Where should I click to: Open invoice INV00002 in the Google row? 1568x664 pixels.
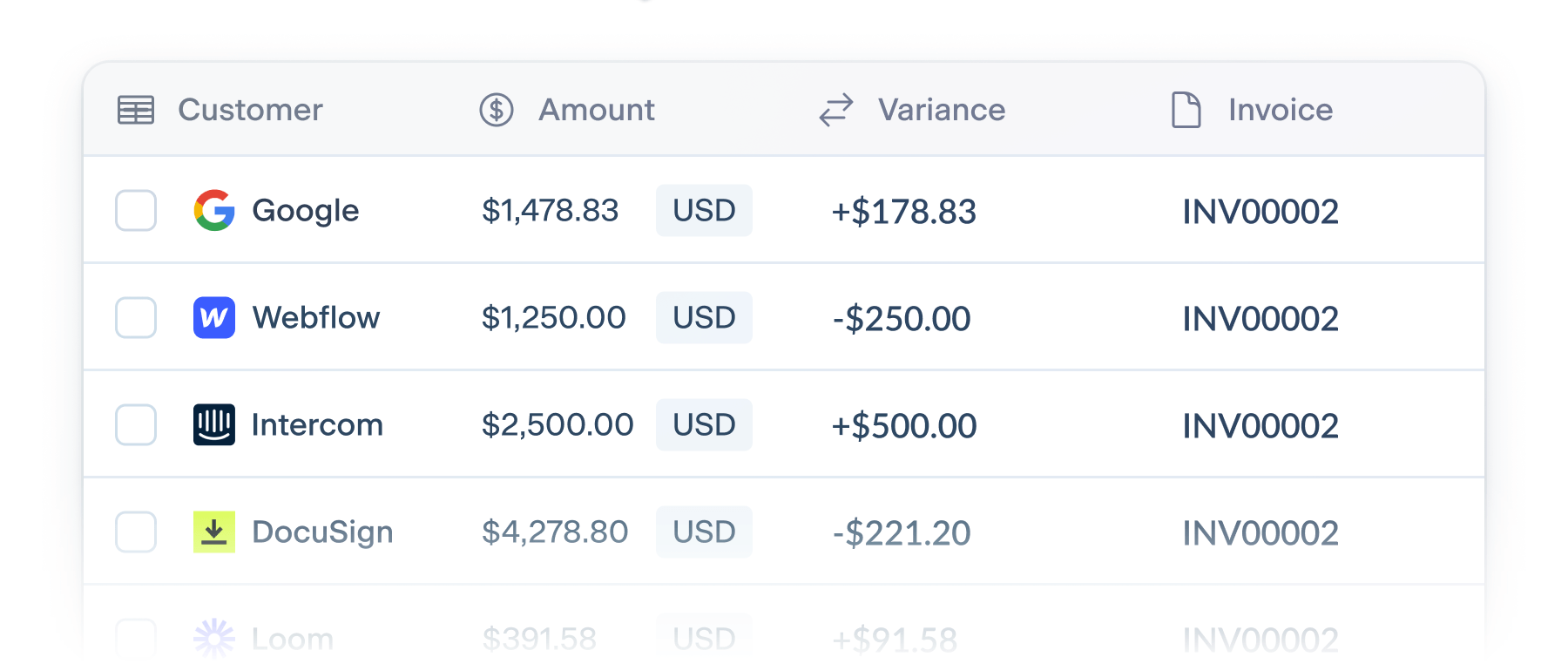point(1260,212)
